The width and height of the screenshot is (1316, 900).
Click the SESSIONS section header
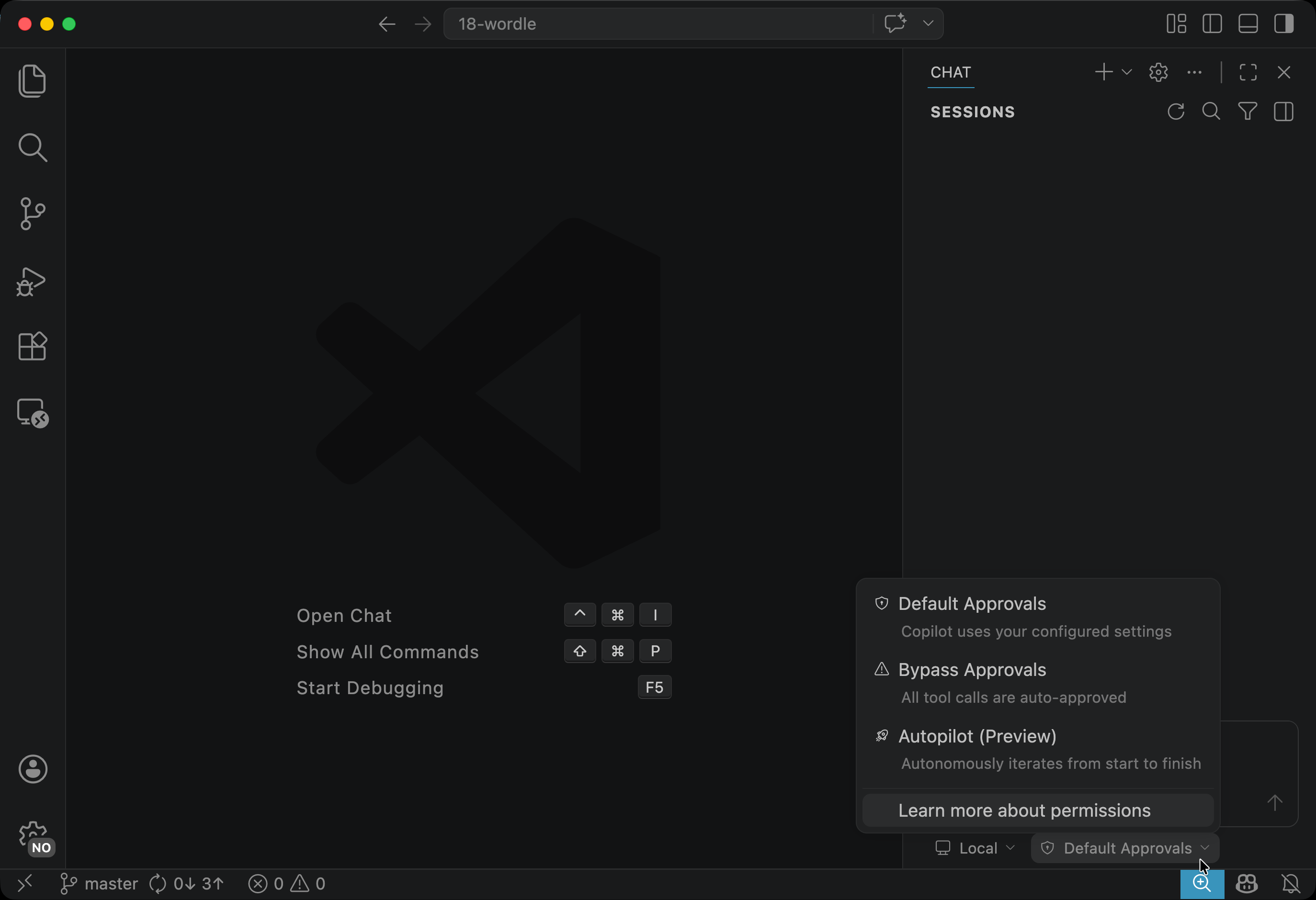(972, 112)
